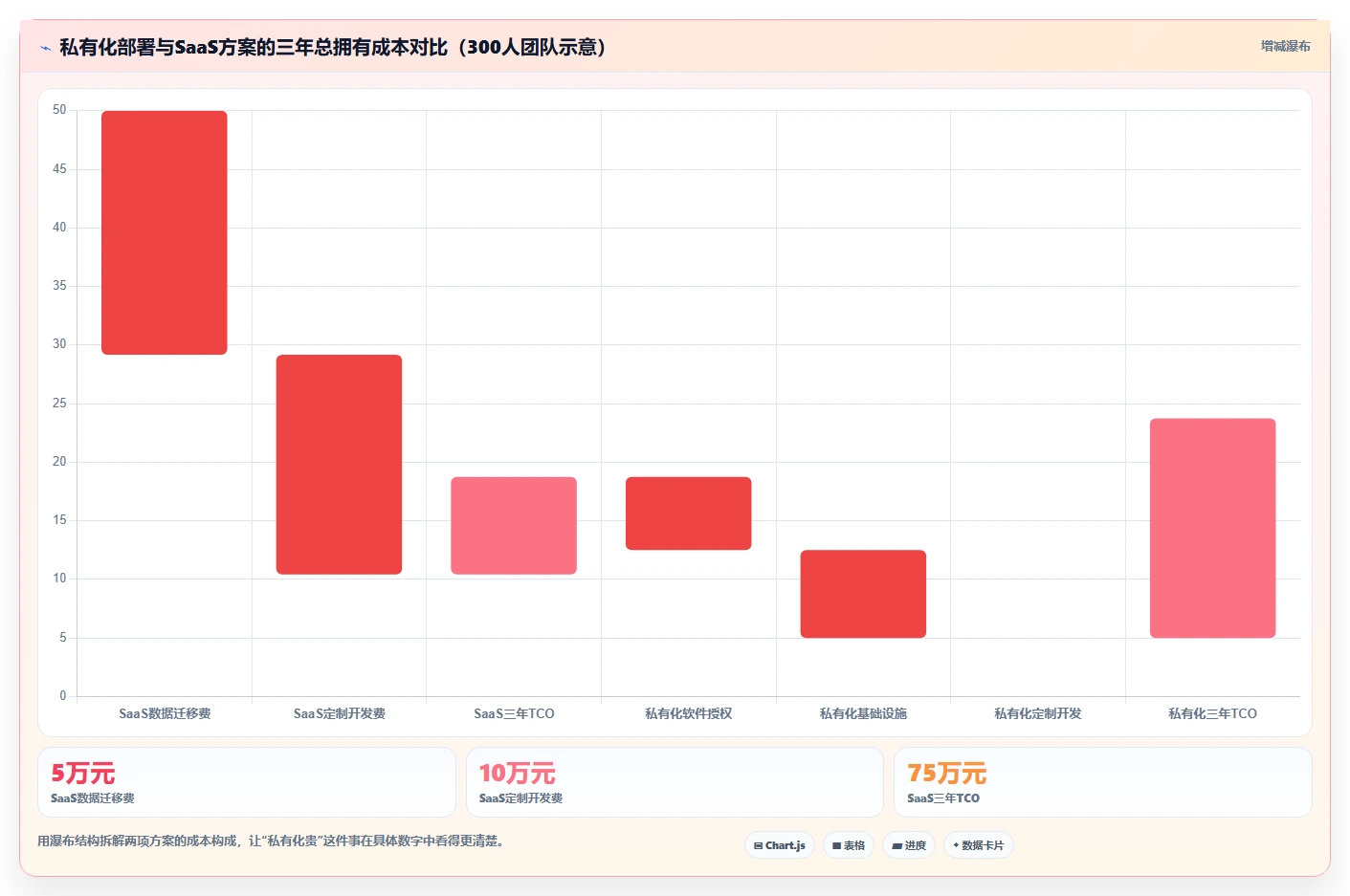Select the SaaS定制开发费 waterfall bar
The width and height of the screenshot is (1350, 896).
click(x=339, y=465)
